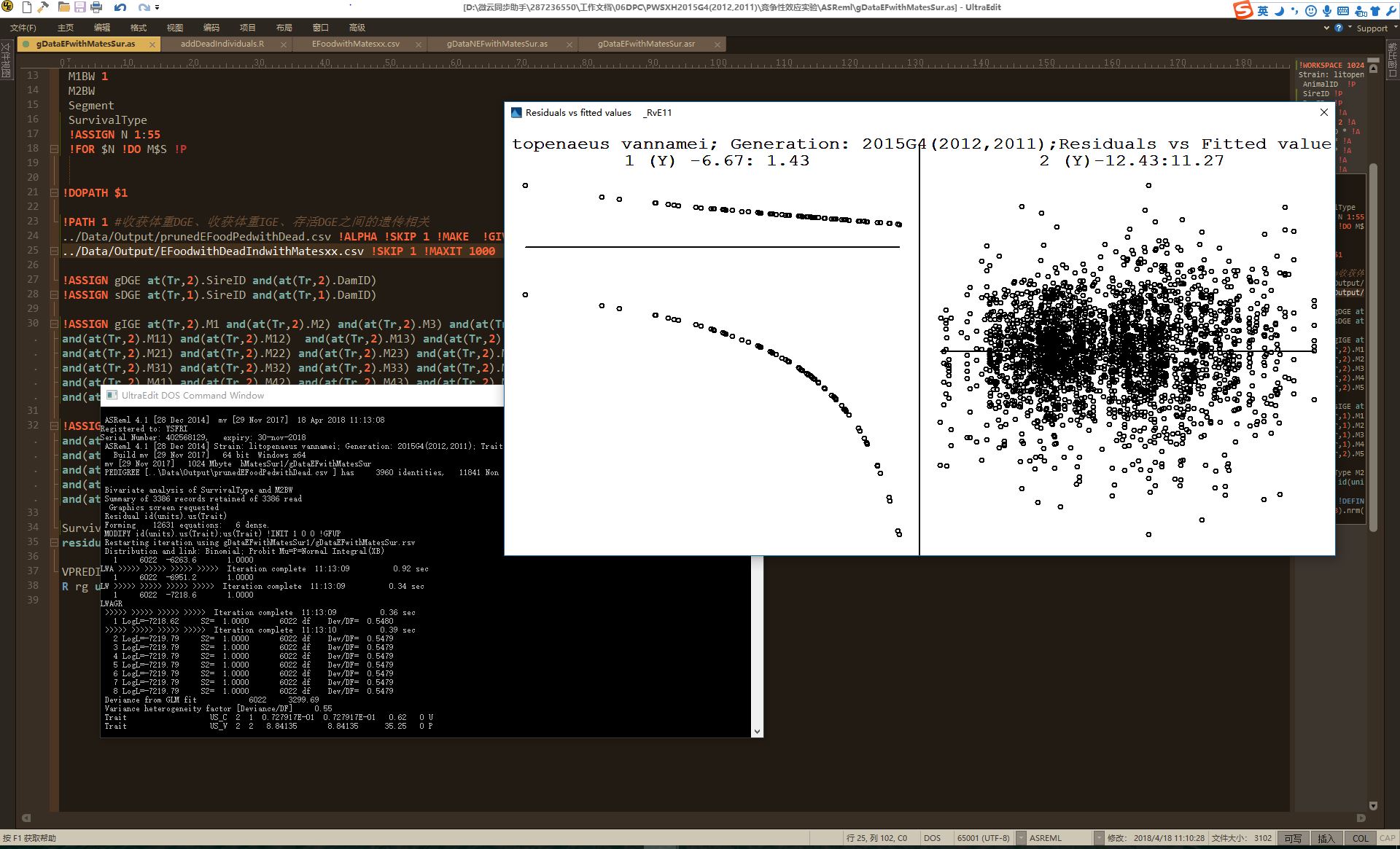Screen dimensions: 1400x849
Task: Scroll down in the DOS command output
Action: coord(756,730)
